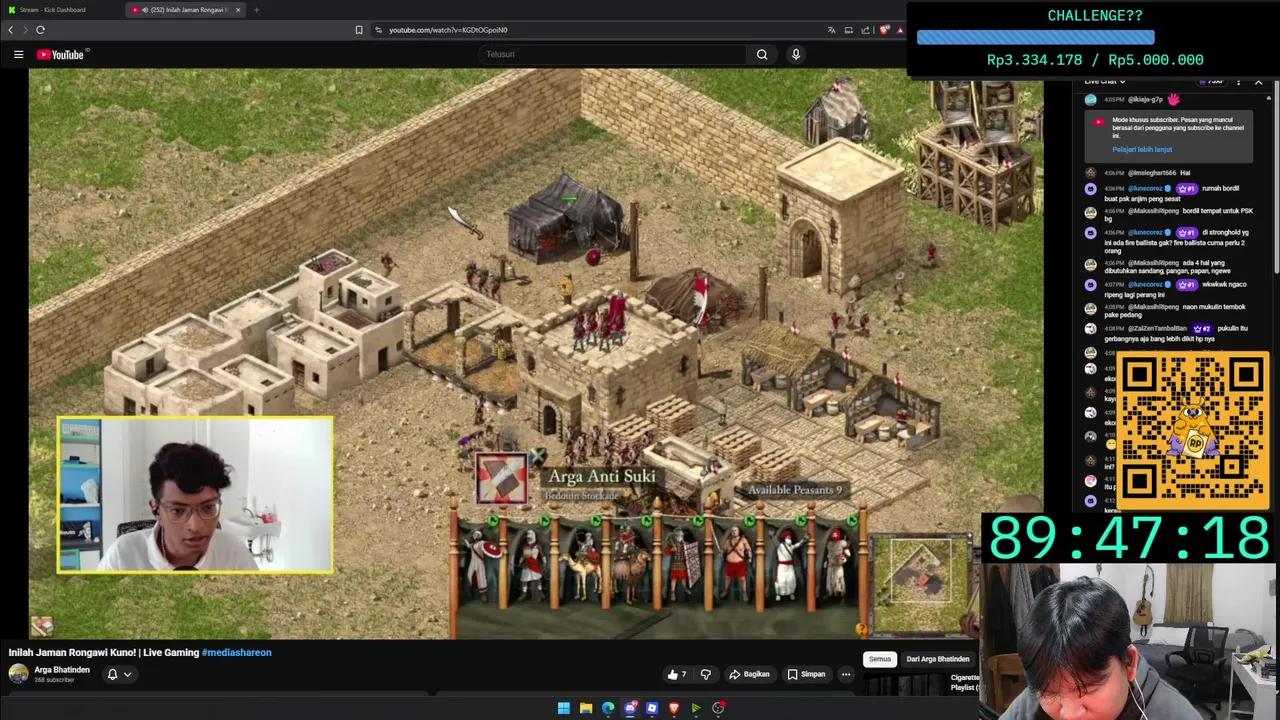Screen dimensions: 1280x720
Task: Open the Windows Start menu
Action: tap(564, 708)
